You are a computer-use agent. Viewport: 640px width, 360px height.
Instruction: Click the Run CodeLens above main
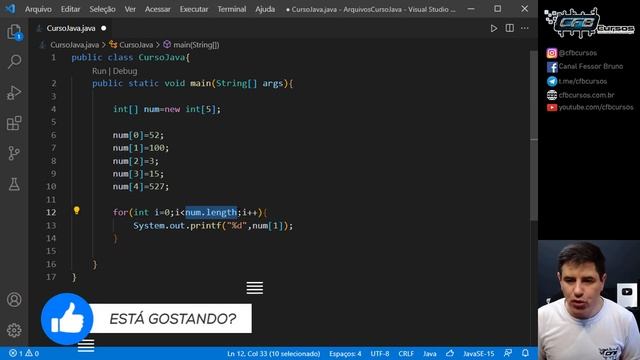click(99, 71)
